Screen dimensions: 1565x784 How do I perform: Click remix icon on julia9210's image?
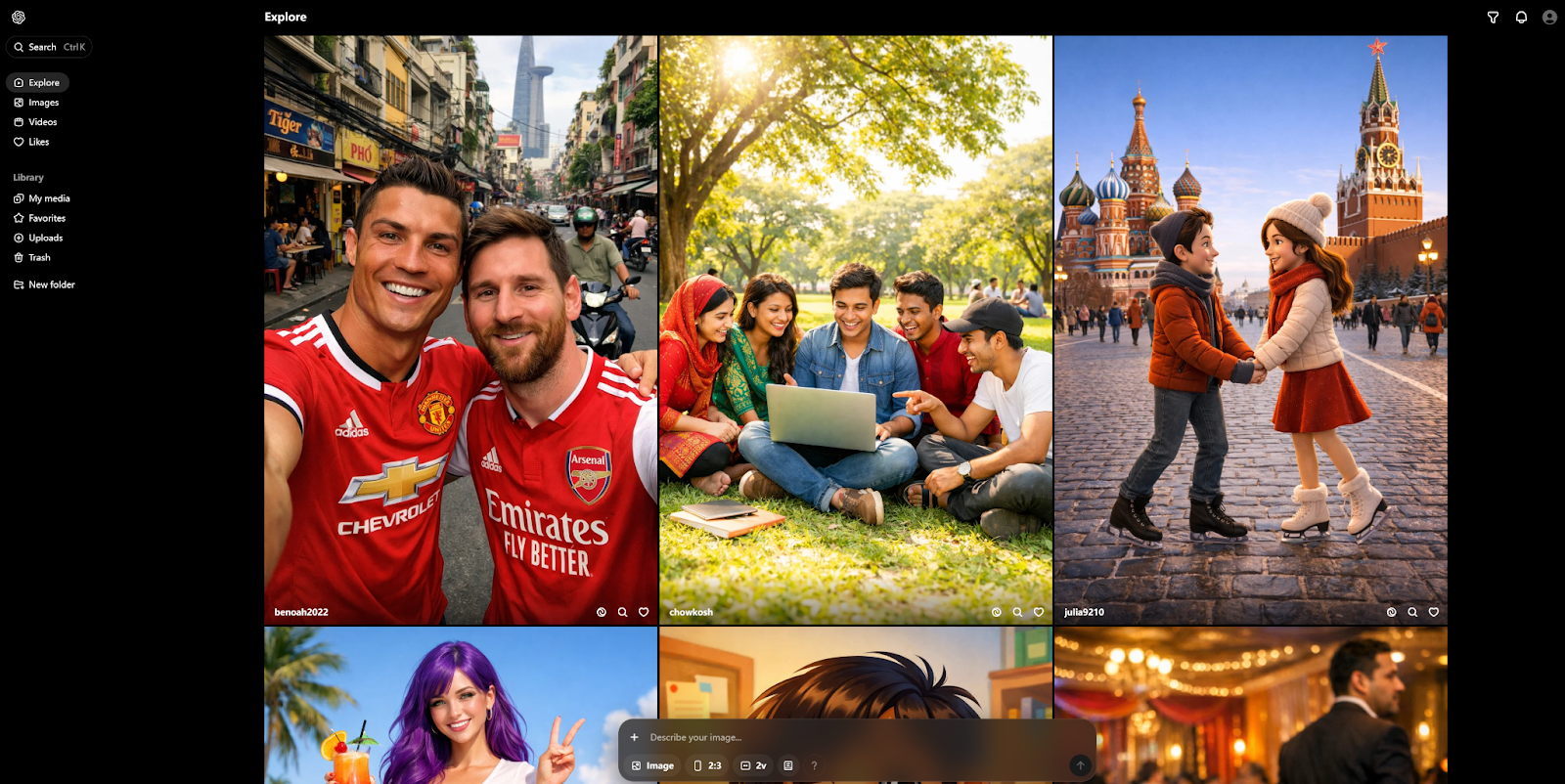pyautogui.click(x=1391, y=612)
